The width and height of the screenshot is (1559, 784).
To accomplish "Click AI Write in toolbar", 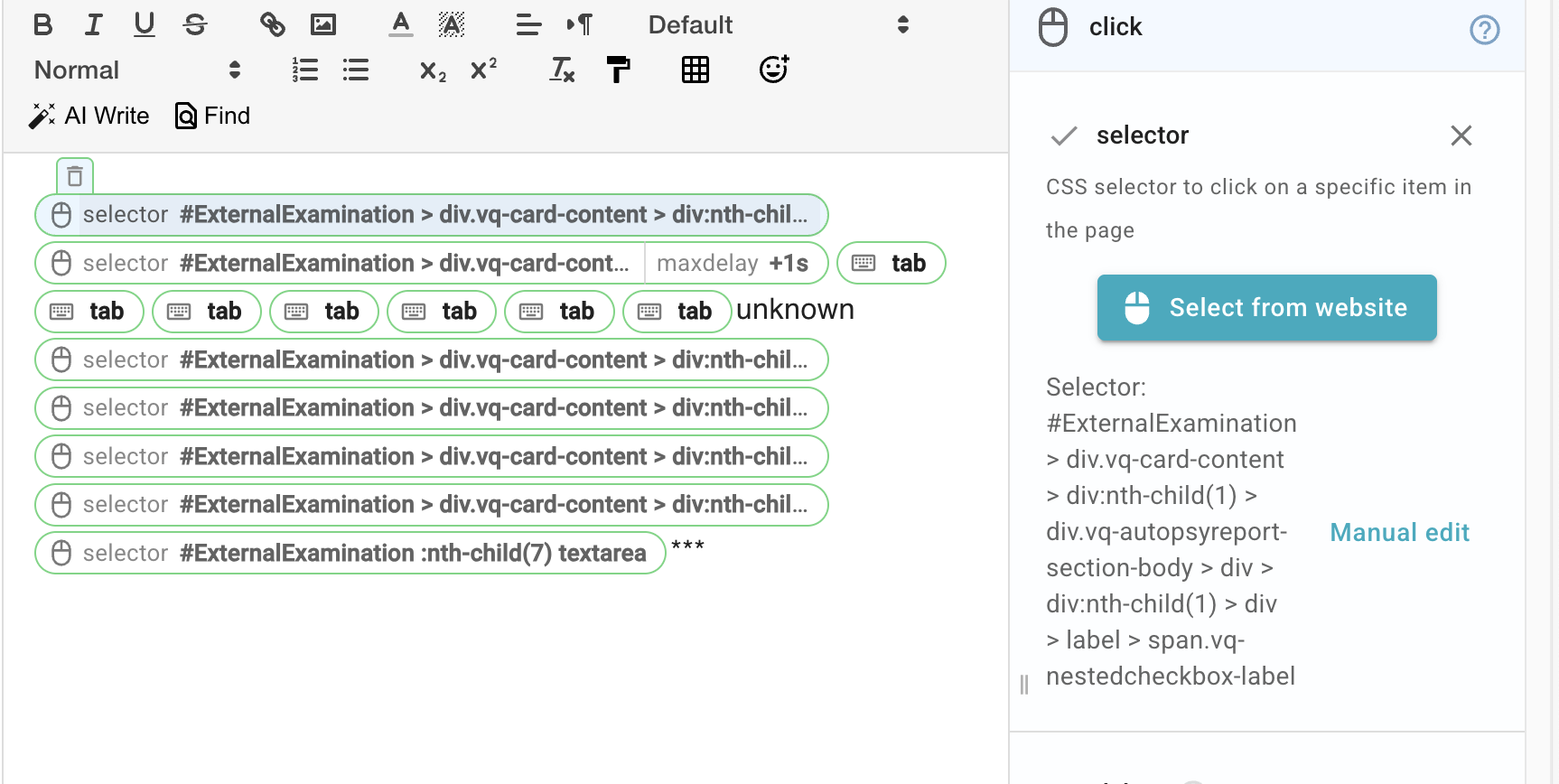I will pos(89,116).
